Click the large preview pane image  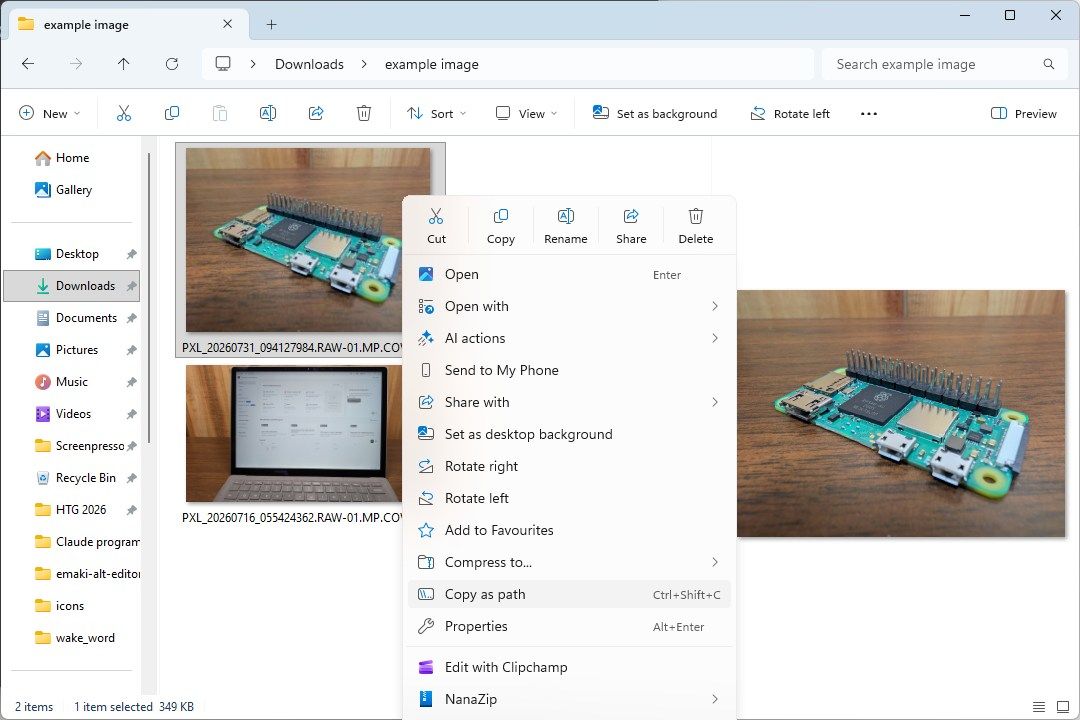[x=901, y=413]
